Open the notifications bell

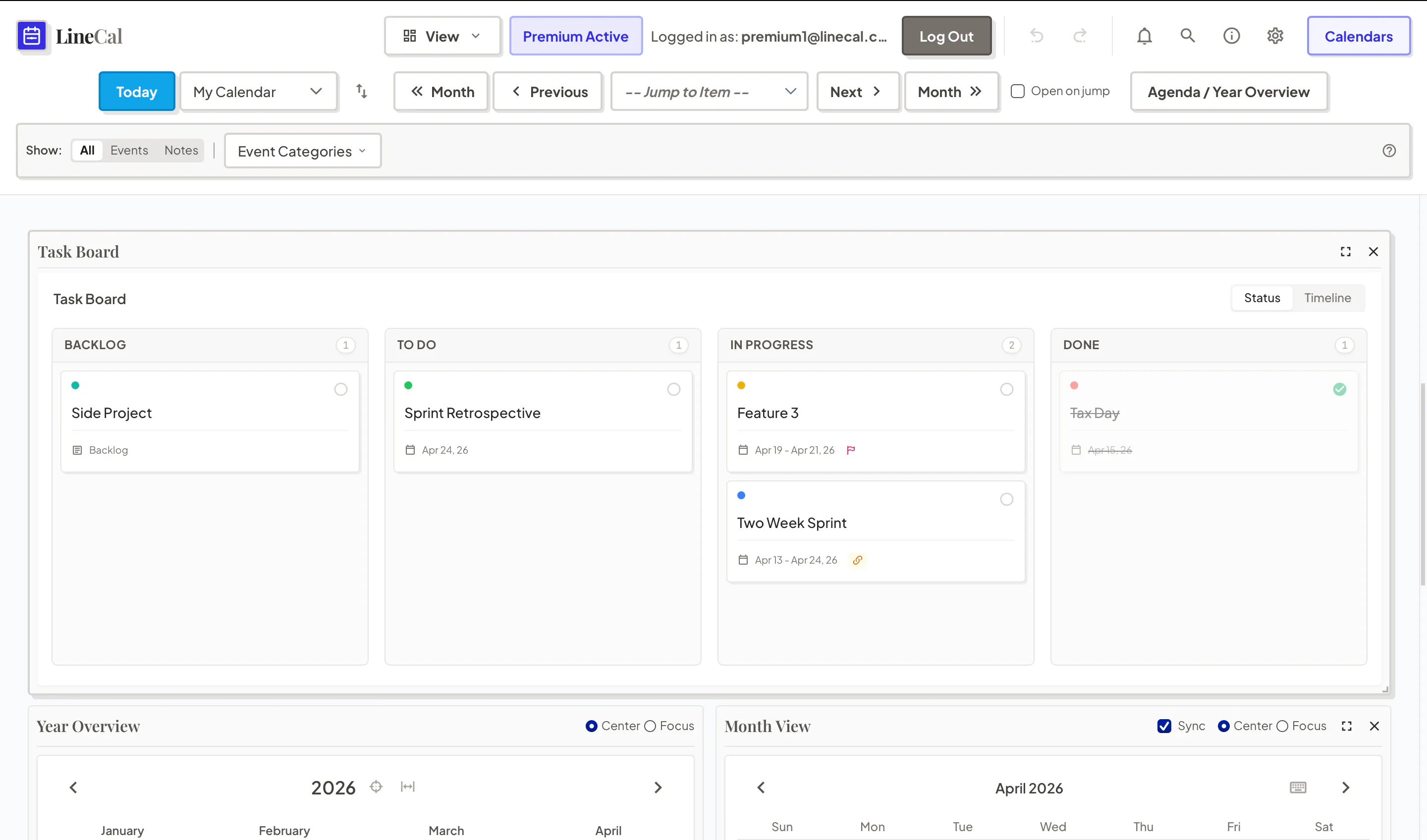tap(1145, 36)
